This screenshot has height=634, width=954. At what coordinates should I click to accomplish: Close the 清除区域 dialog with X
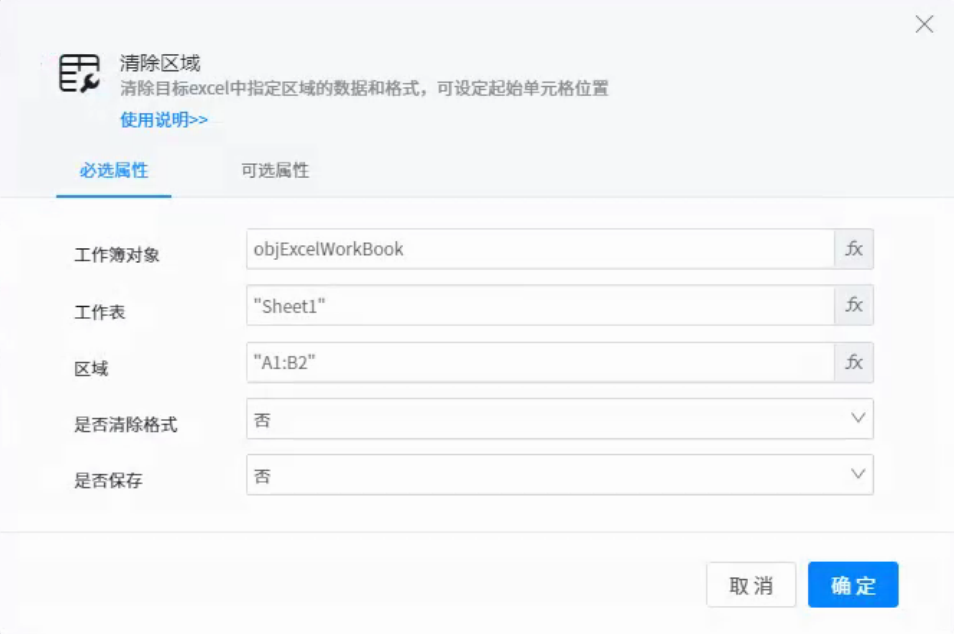coord(924,25)
